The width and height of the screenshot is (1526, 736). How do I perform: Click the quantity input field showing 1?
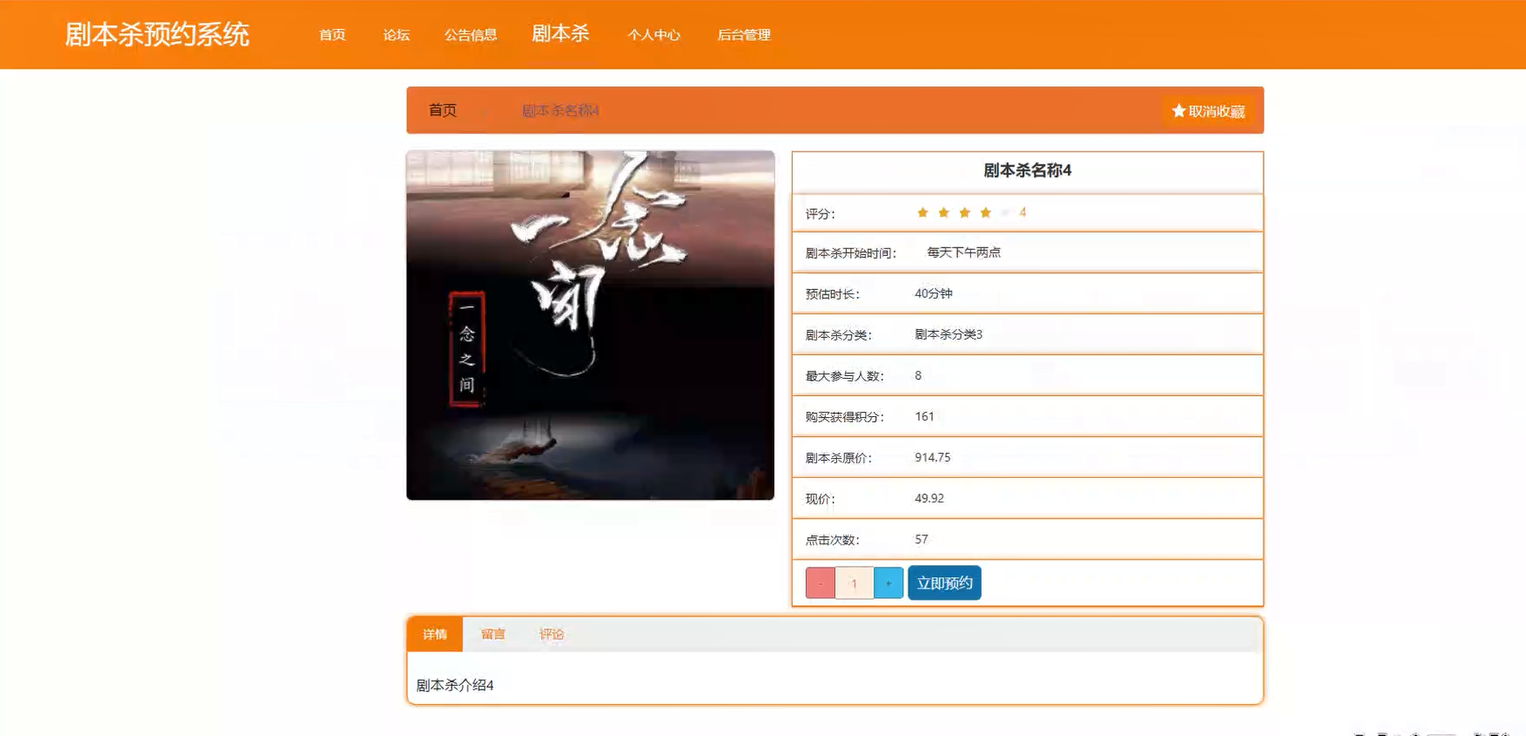click(x=855, y=583)
